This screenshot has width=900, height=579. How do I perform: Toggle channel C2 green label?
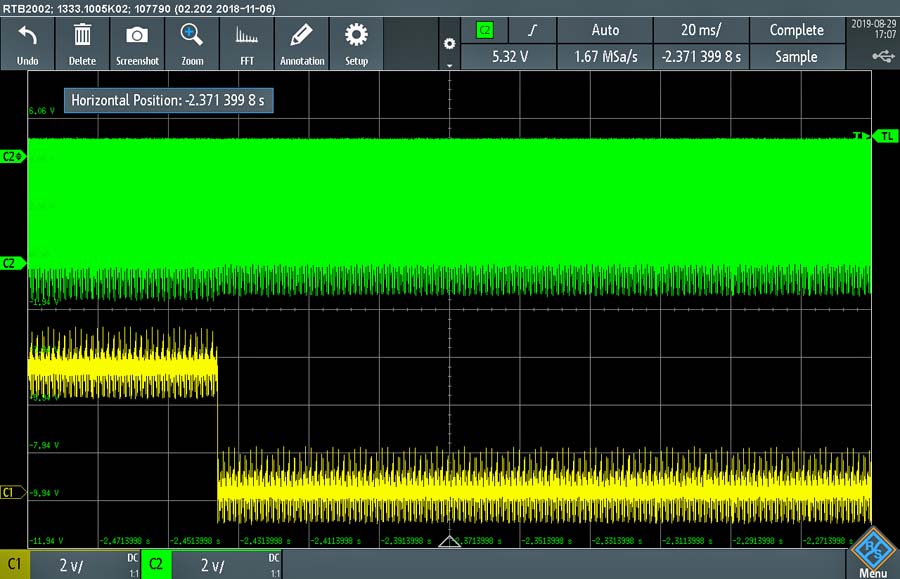click(x=156, y=565)
